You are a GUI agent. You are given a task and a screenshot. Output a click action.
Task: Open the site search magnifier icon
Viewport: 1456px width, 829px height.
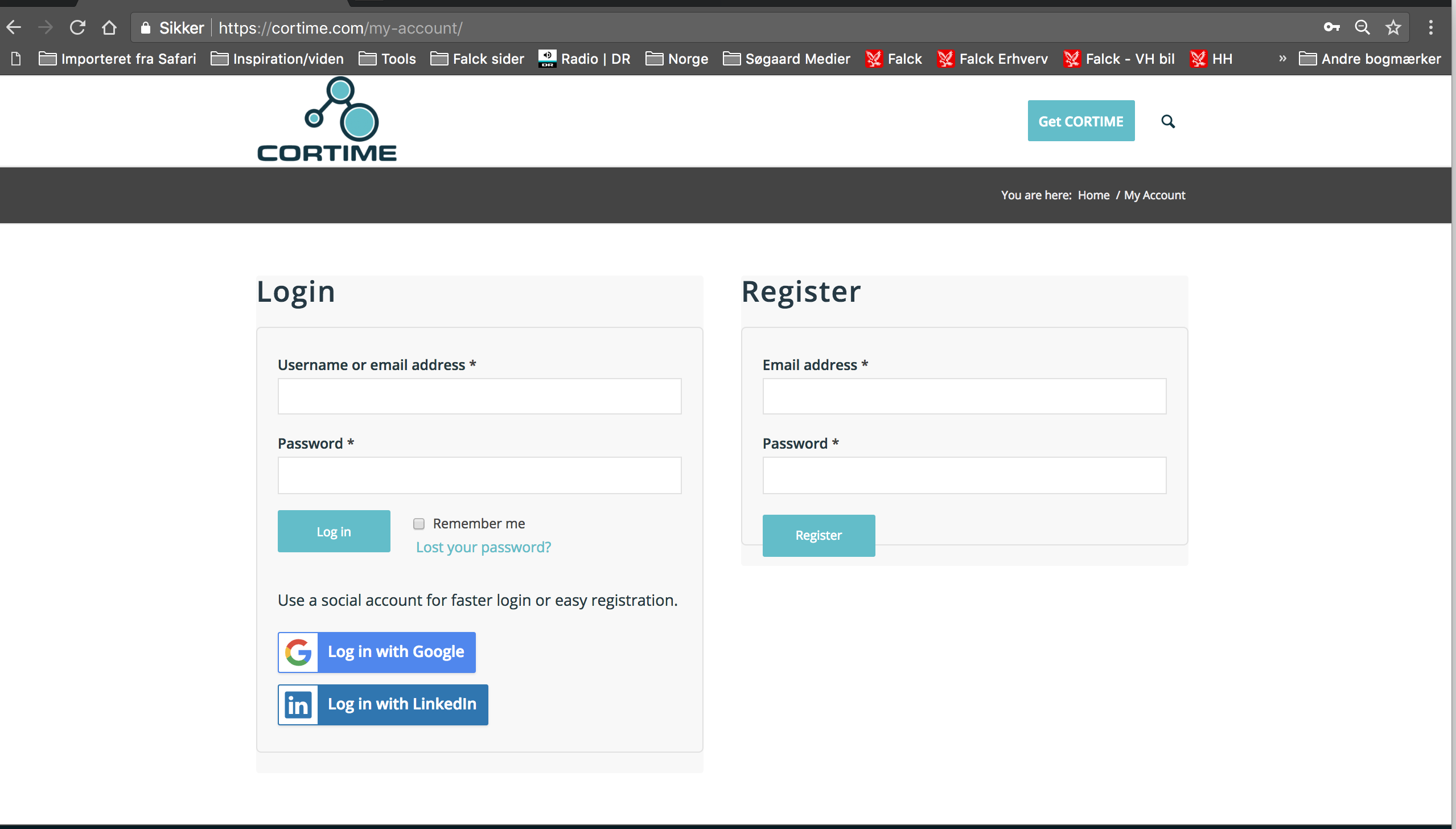tap(1168, 121)
